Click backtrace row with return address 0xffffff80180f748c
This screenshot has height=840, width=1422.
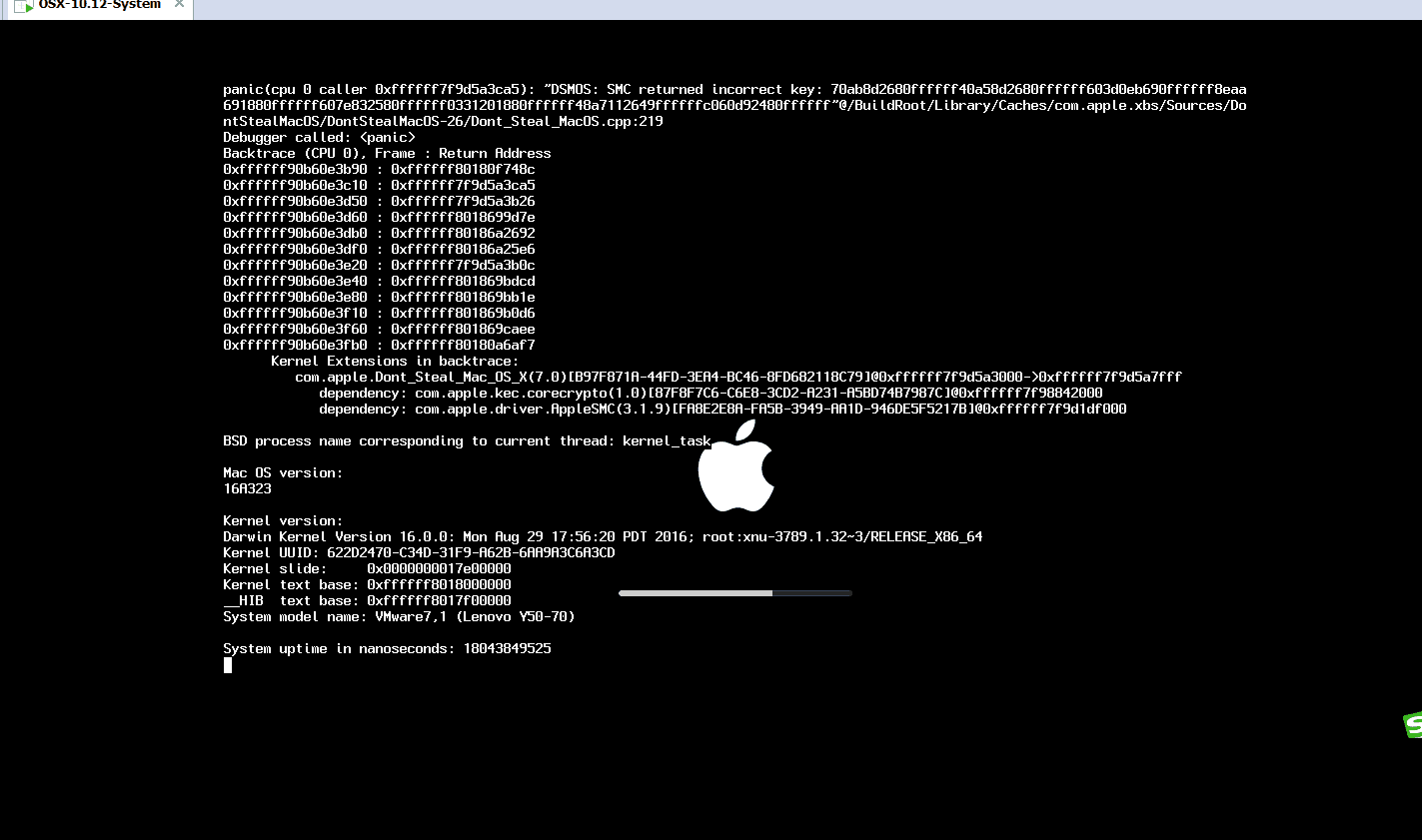[x=379, y=169]
